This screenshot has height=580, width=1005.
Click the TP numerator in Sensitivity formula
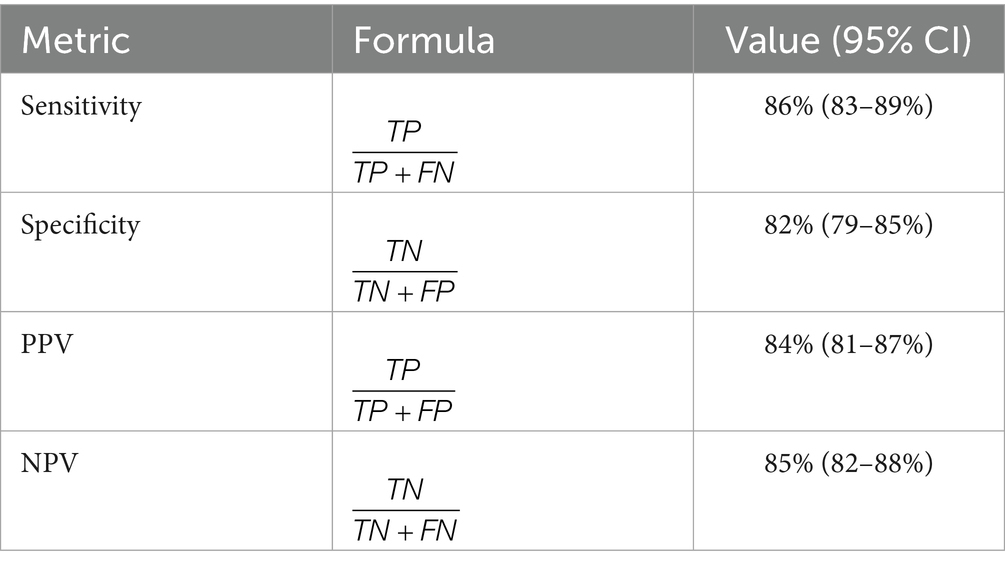(404, 132)
